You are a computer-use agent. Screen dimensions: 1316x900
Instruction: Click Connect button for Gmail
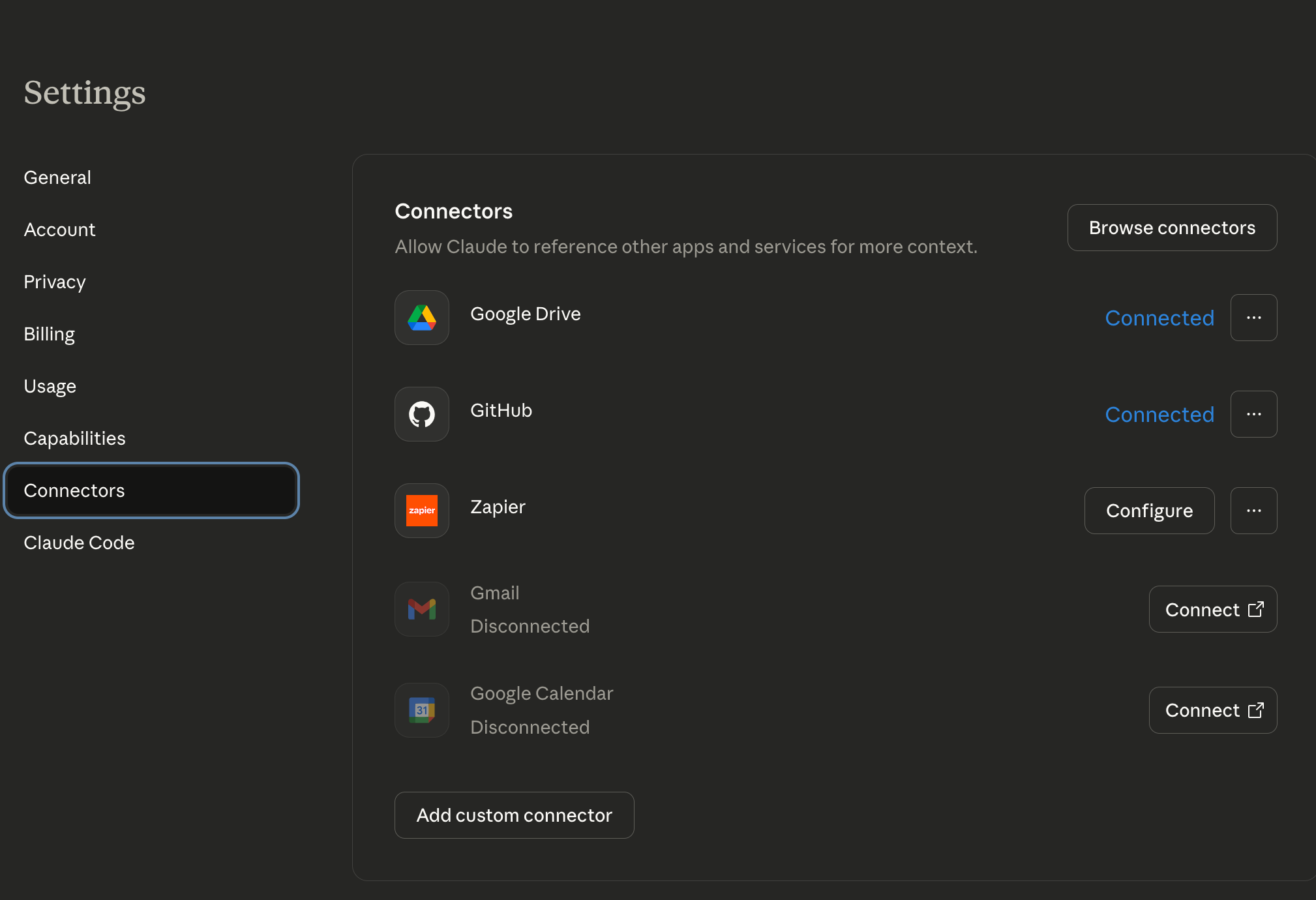click(x=1212, y=609)
